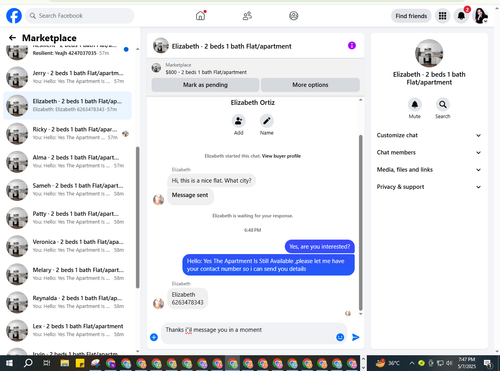Select Elizabeth's conversation in list
This screenshot has height=371, width=500.
click(67, 105)
